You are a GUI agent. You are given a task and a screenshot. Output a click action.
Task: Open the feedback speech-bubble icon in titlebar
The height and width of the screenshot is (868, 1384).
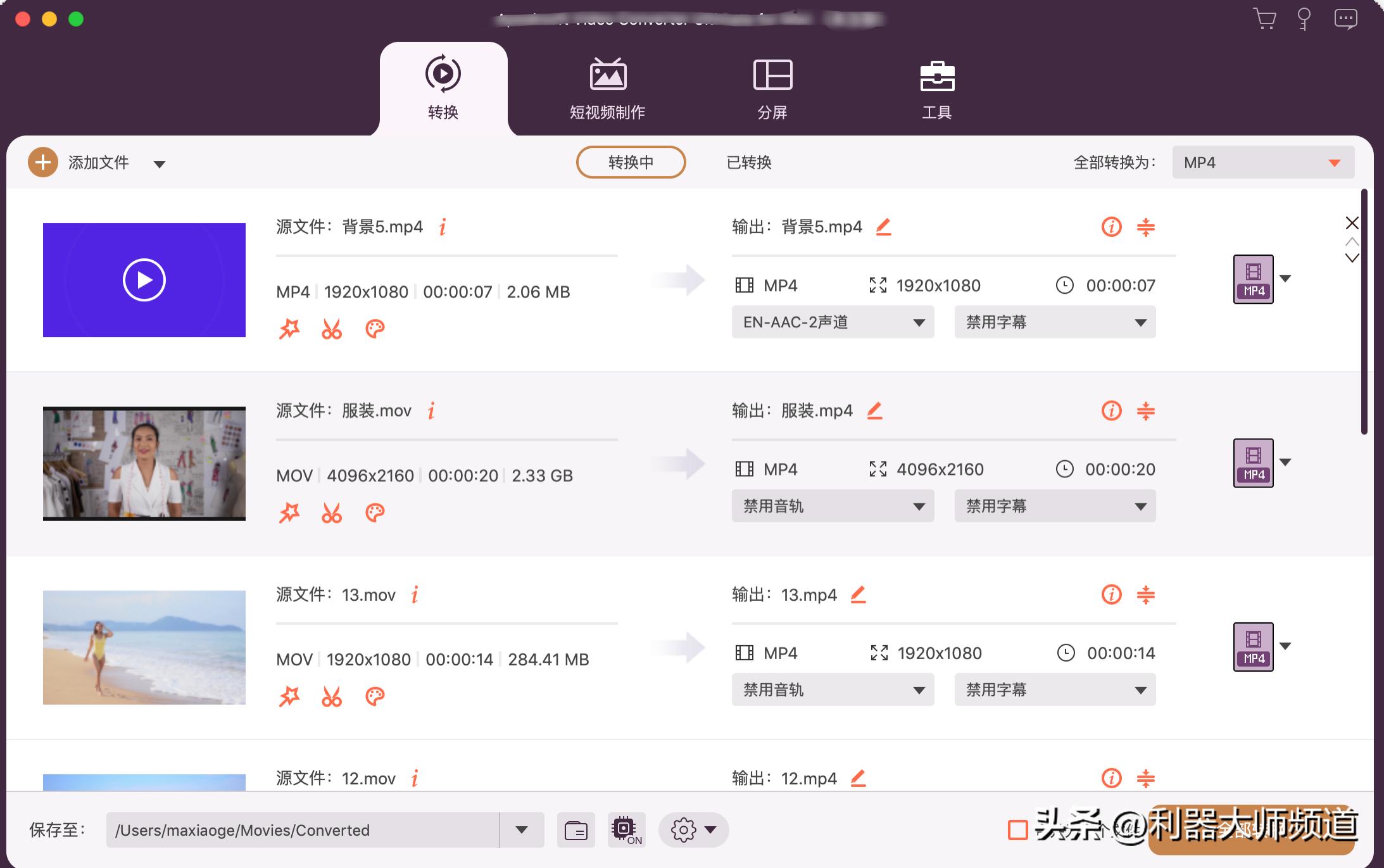(x=1346, y=19)
